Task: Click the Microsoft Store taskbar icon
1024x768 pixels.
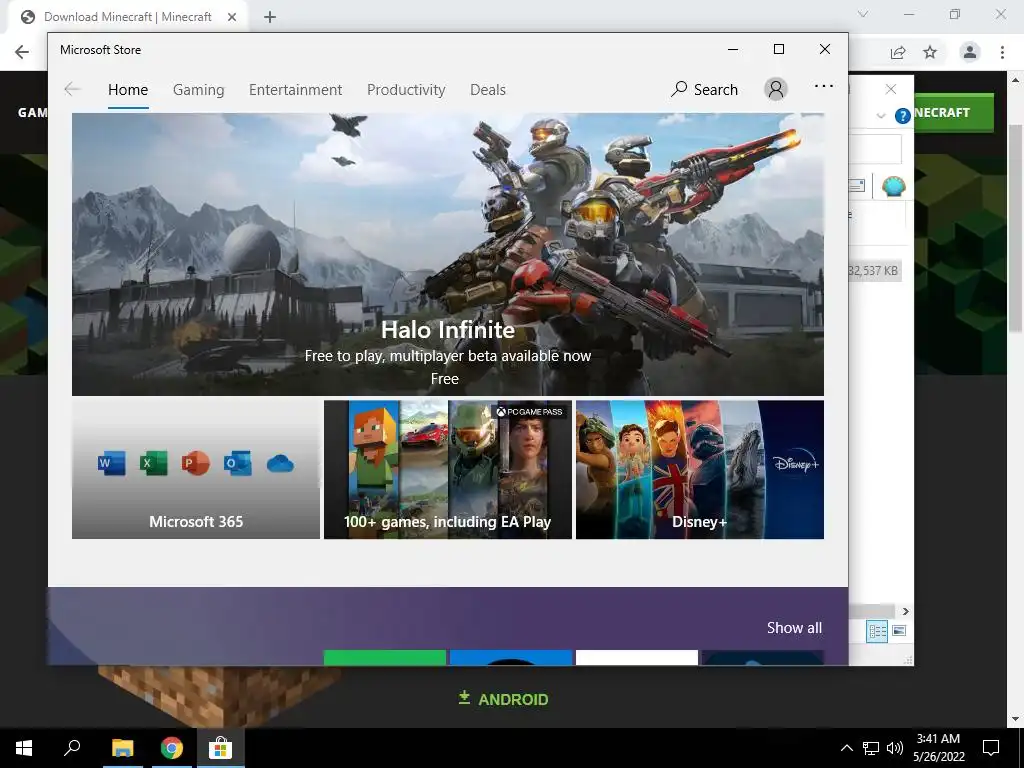Action: pos(221,748)
